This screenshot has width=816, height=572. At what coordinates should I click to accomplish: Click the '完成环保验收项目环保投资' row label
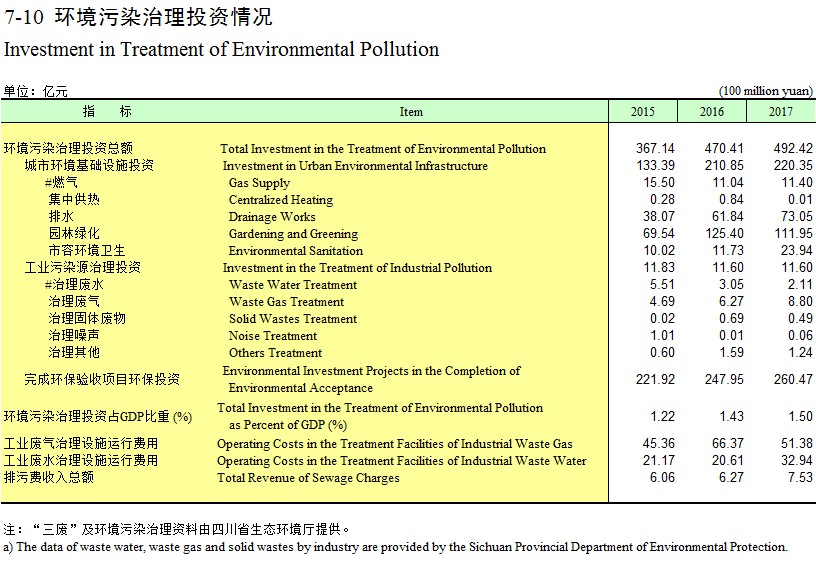[101, 379]
